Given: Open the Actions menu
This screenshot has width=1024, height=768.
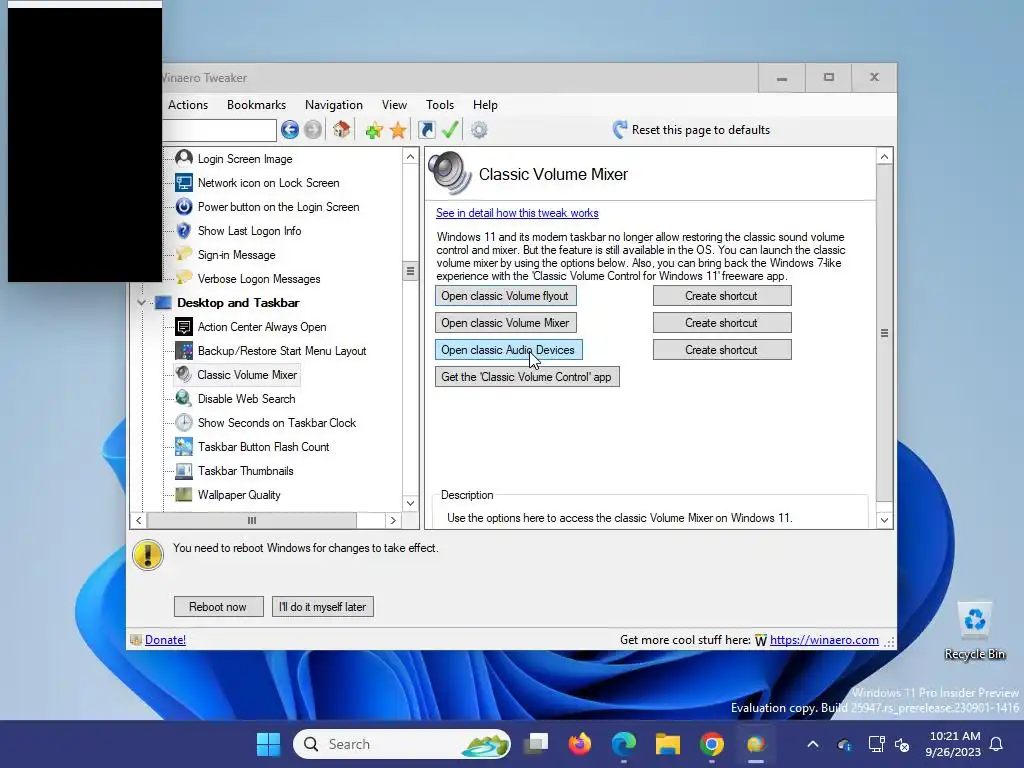Looking at the screenshot, I should (188, 104).
